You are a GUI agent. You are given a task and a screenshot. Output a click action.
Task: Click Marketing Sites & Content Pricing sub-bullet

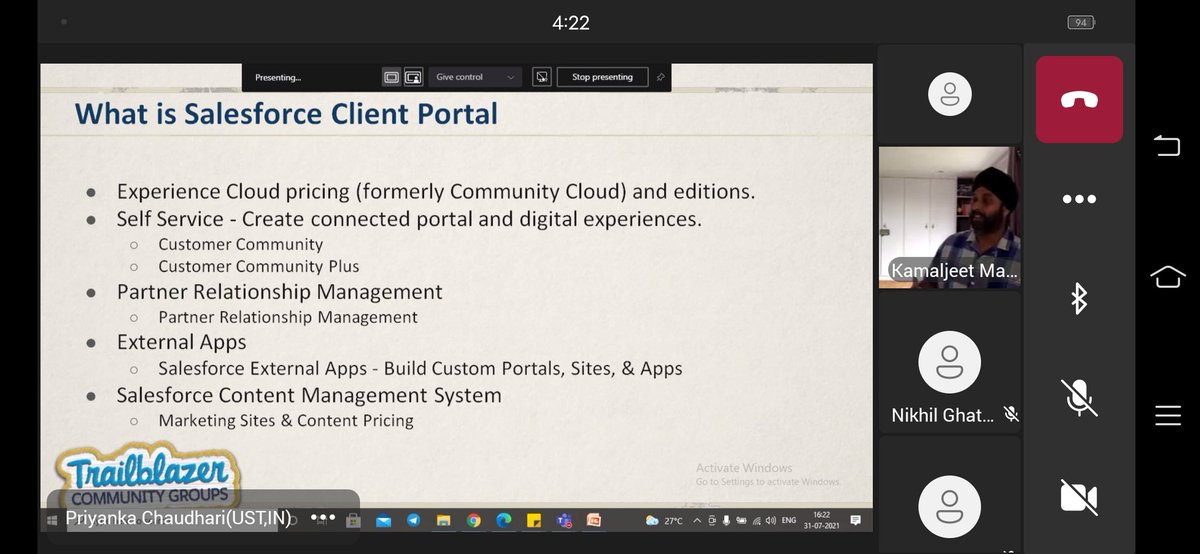[x=286, y=420]
